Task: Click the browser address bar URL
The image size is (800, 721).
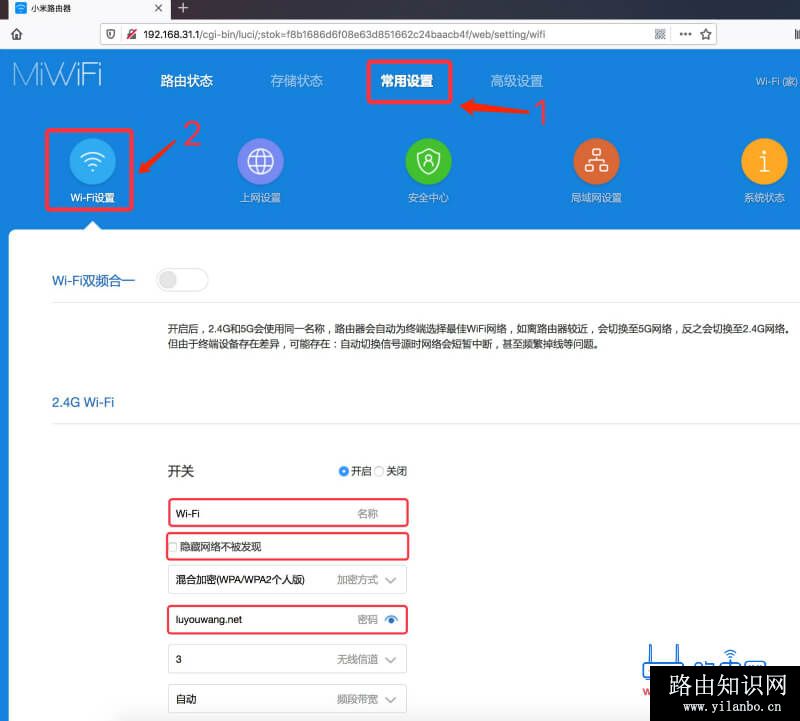Action: point(344,34)
